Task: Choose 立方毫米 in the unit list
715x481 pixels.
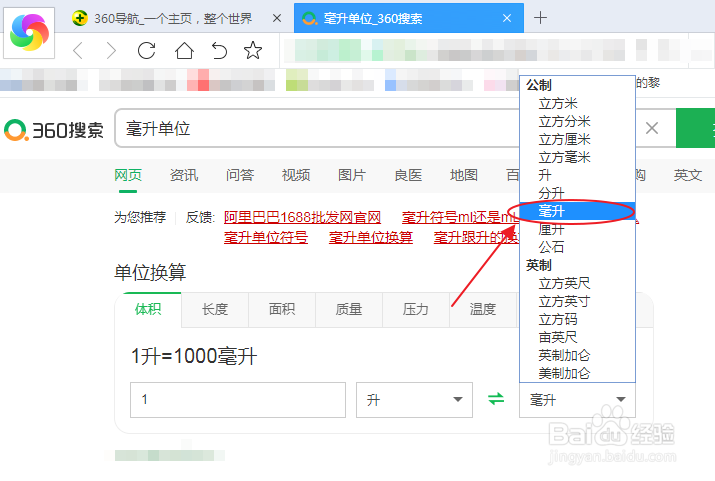Action: pyautogui.click(x=577, y=157)
